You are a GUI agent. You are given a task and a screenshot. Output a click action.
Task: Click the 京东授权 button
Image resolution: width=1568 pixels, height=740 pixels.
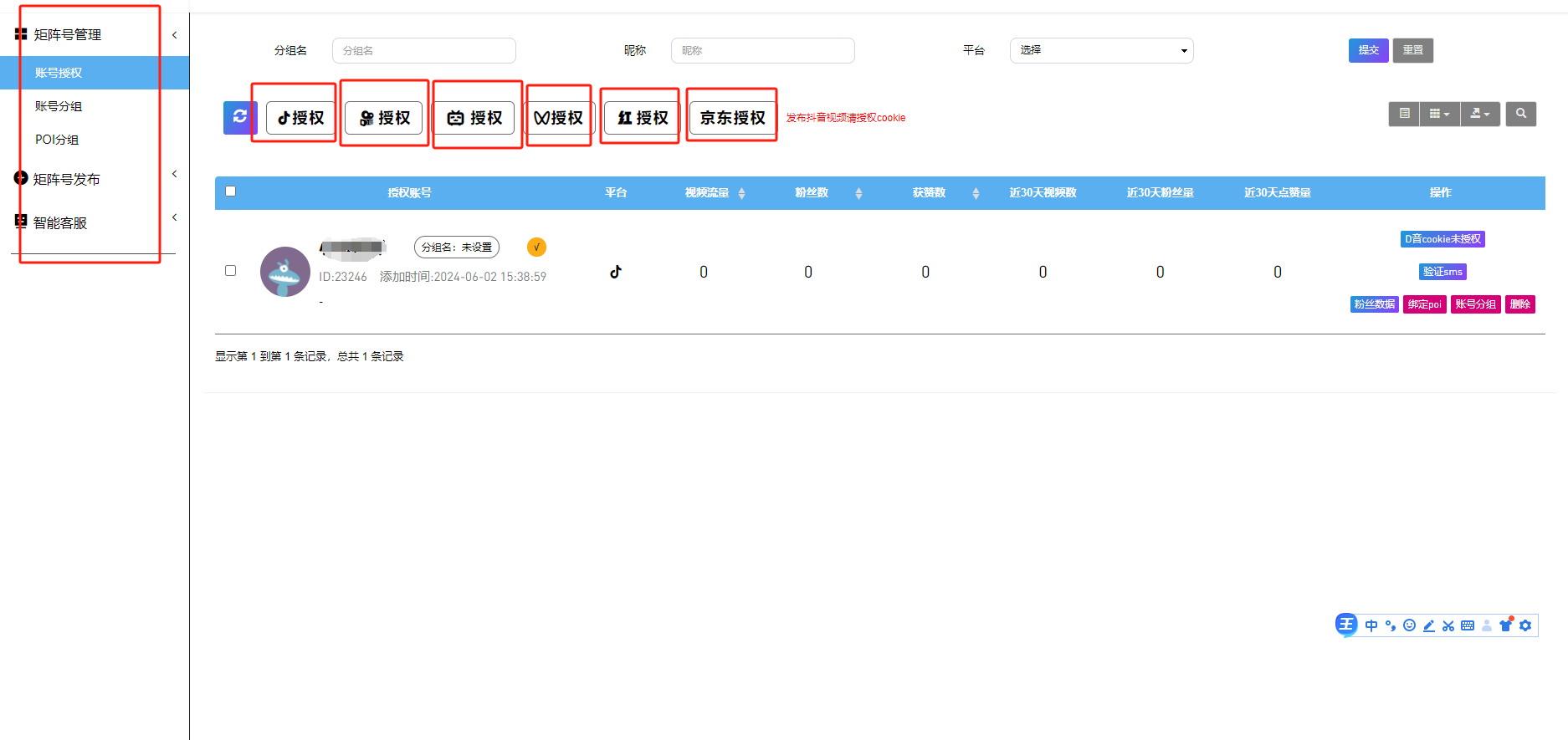pyautogui.click(x=733, y=118)
